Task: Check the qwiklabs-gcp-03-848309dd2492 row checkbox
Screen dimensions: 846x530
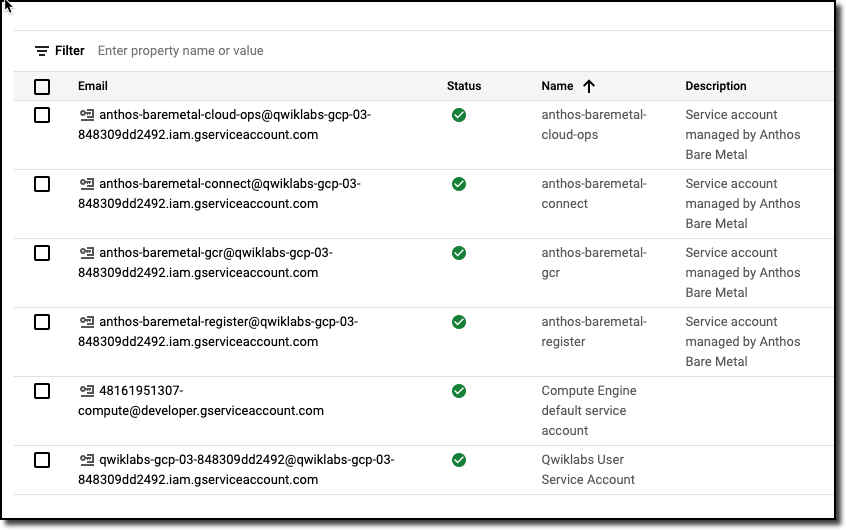Action: (42, 460)
